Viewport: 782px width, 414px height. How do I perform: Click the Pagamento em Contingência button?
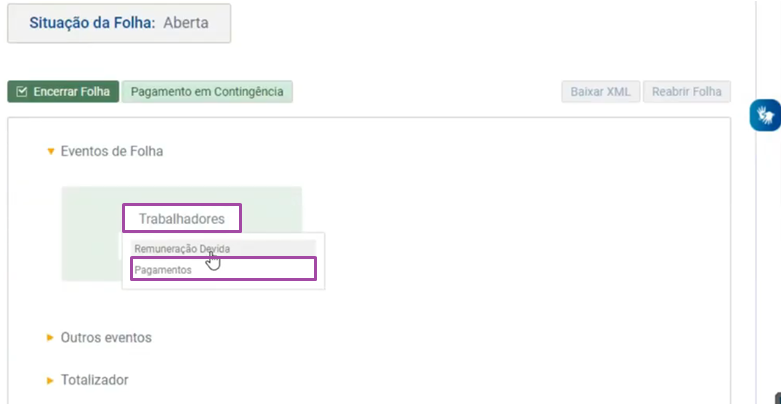coord(207,92)
